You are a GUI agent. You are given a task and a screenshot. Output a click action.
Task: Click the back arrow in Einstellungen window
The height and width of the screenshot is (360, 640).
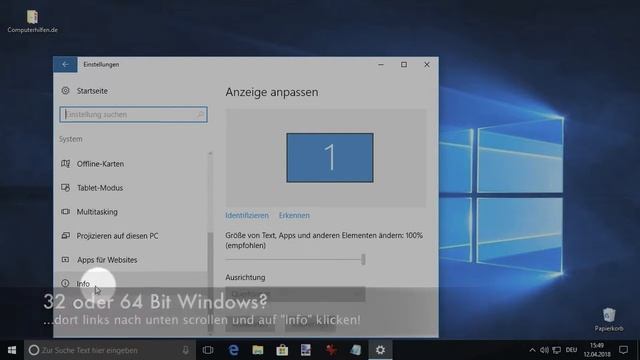coord(65,64)
